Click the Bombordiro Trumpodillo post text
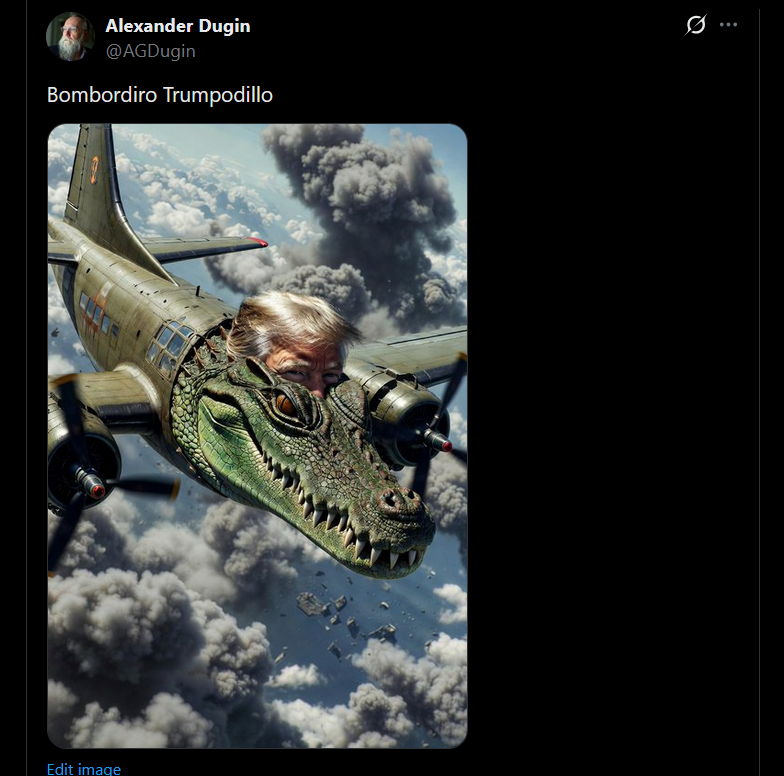784x776 pixels. 160,94
